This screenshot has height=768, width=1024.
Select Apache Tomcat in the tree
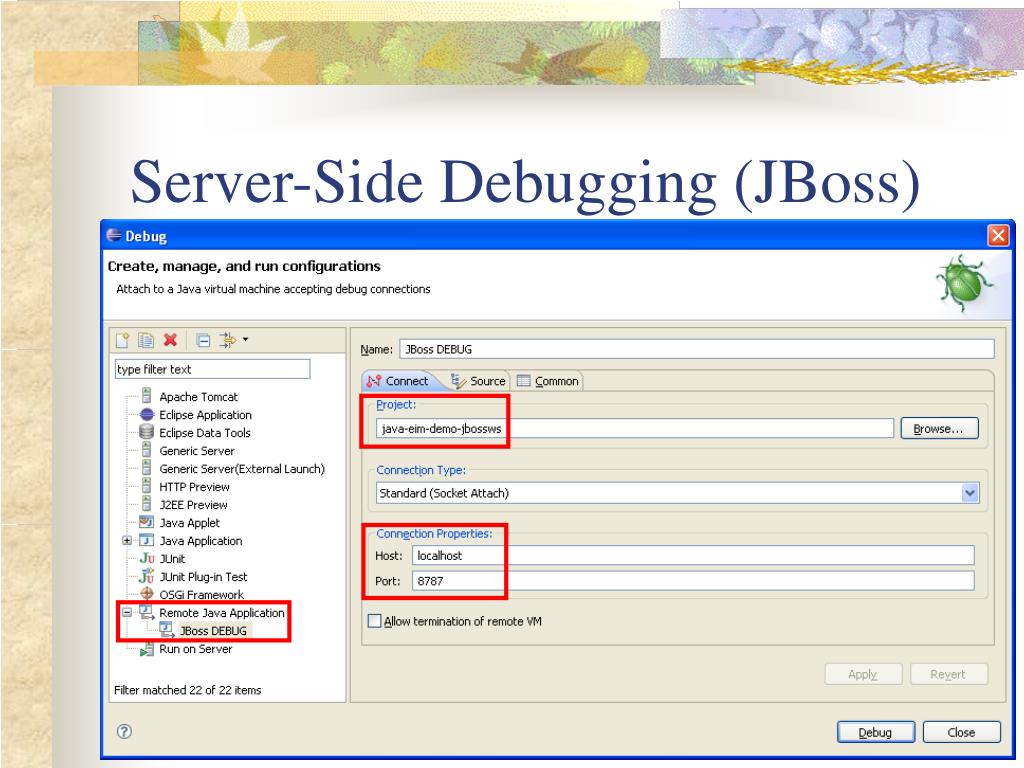click(199, 397)
